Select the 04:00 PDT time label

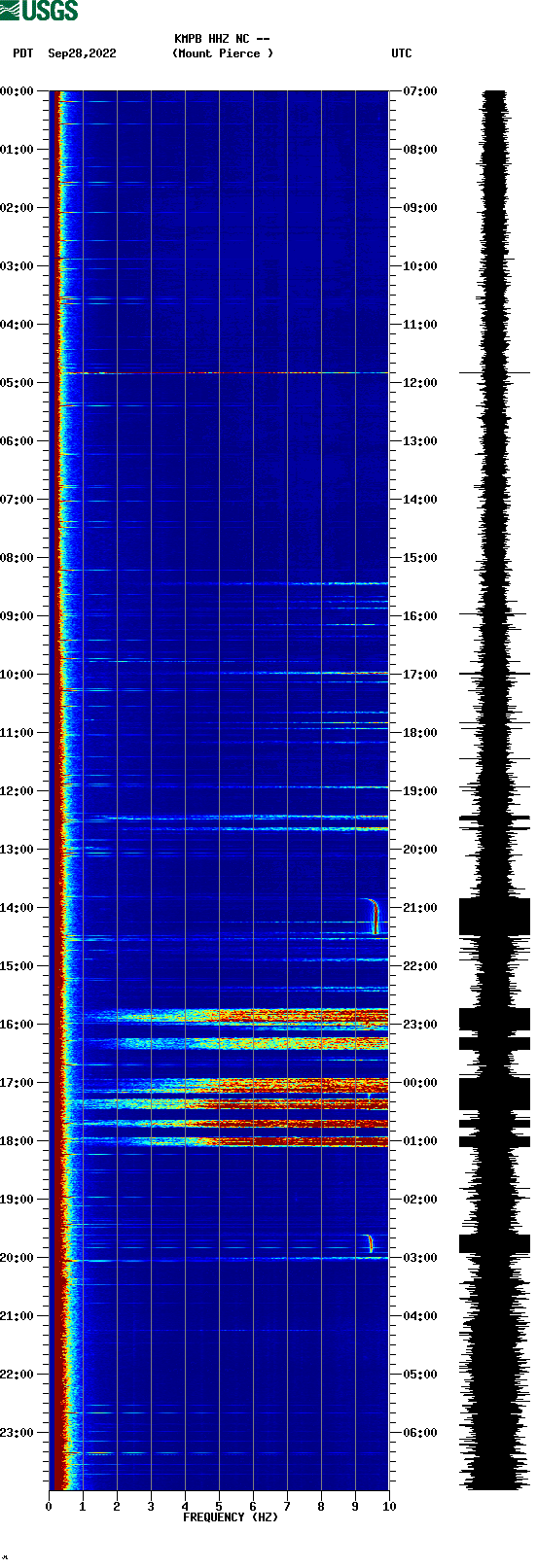[17, 325]
